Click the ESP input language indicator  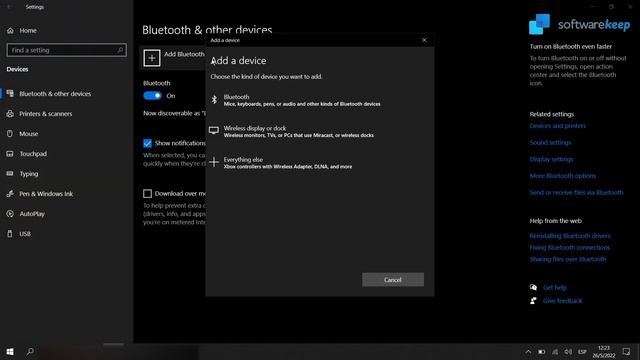coord(582,352)
